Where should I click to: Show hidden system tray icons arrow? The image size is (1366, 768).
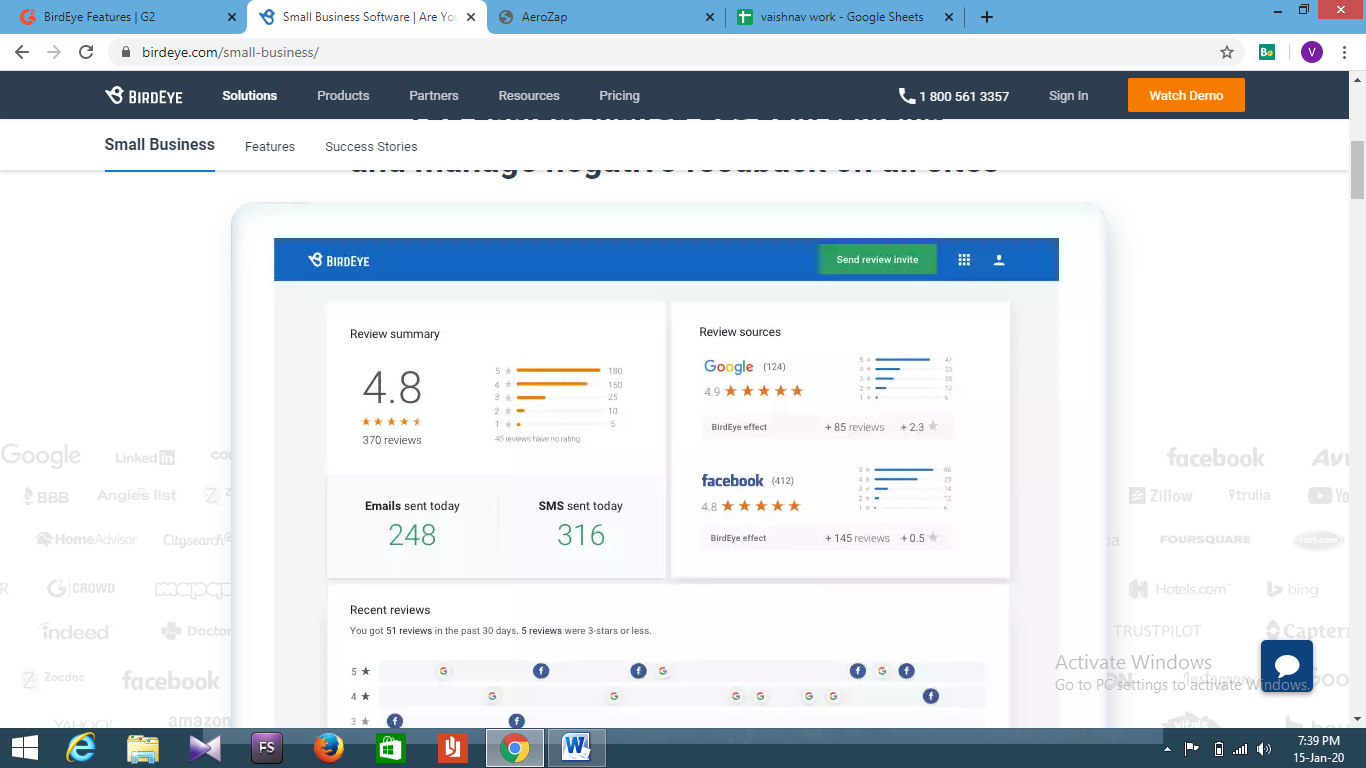tap(1168, 749)
